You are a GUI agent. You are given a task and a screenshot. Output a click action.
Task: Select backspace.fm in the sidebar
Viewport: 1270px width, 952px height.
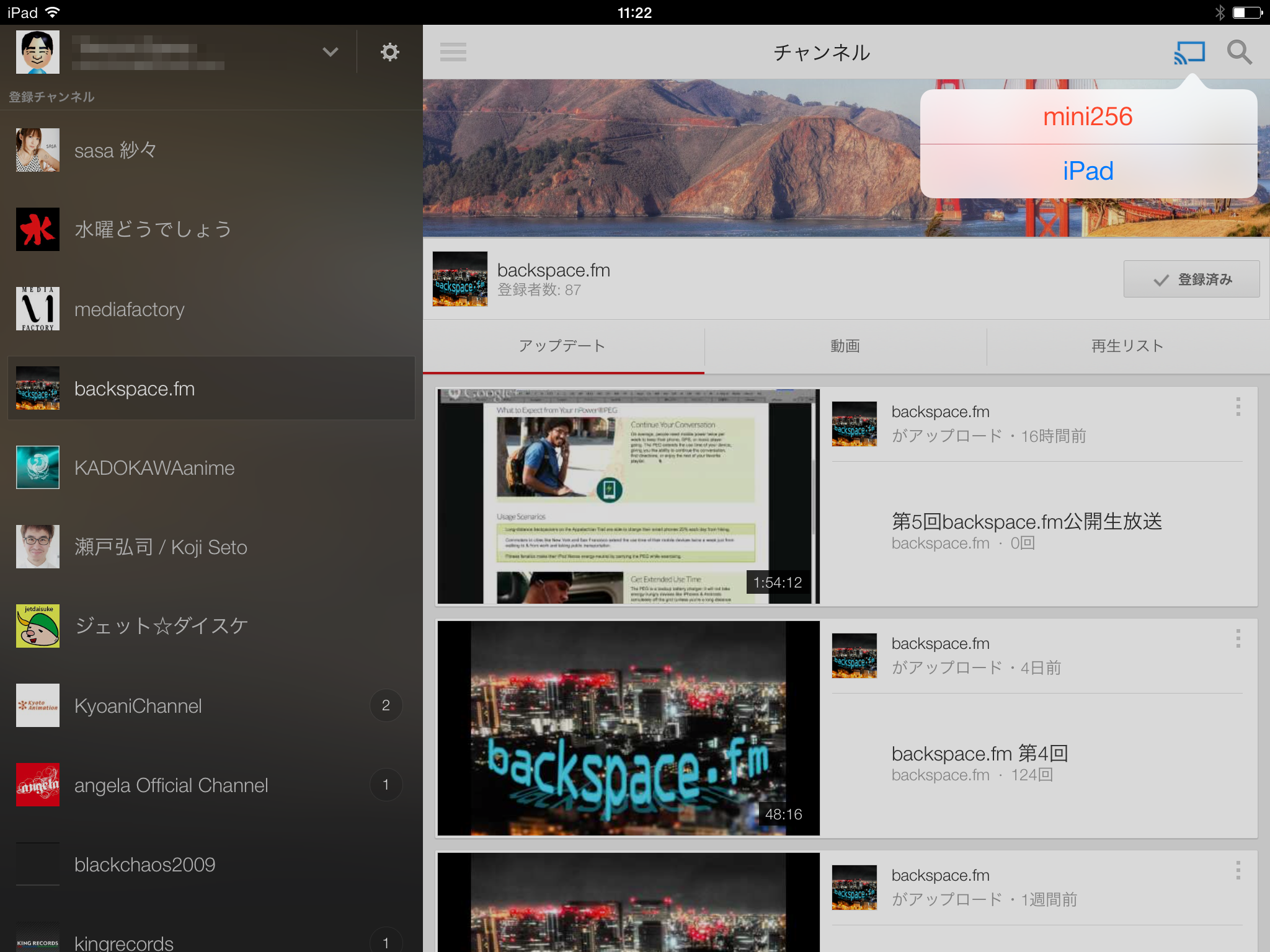pyautogui.click(x=211, y=388)
